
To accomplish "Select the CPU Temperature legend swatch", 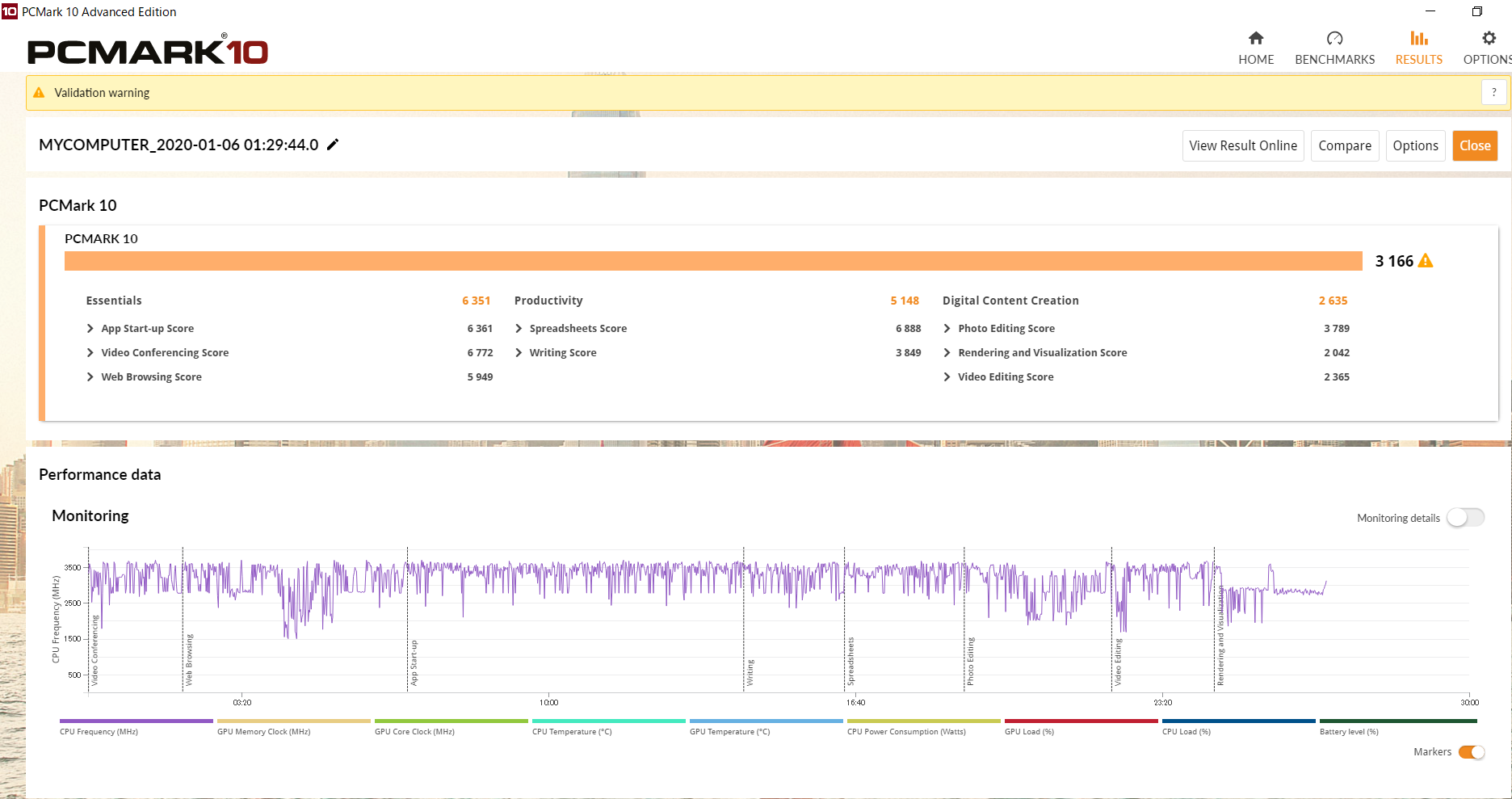I will [609, 721].
